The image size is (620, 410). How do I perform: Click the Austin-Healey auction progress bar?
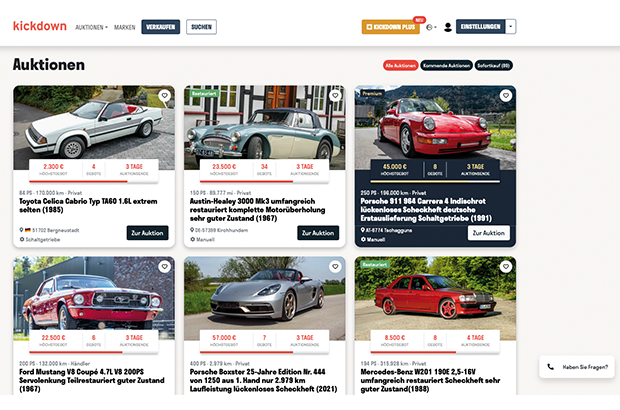click(265, 181)
